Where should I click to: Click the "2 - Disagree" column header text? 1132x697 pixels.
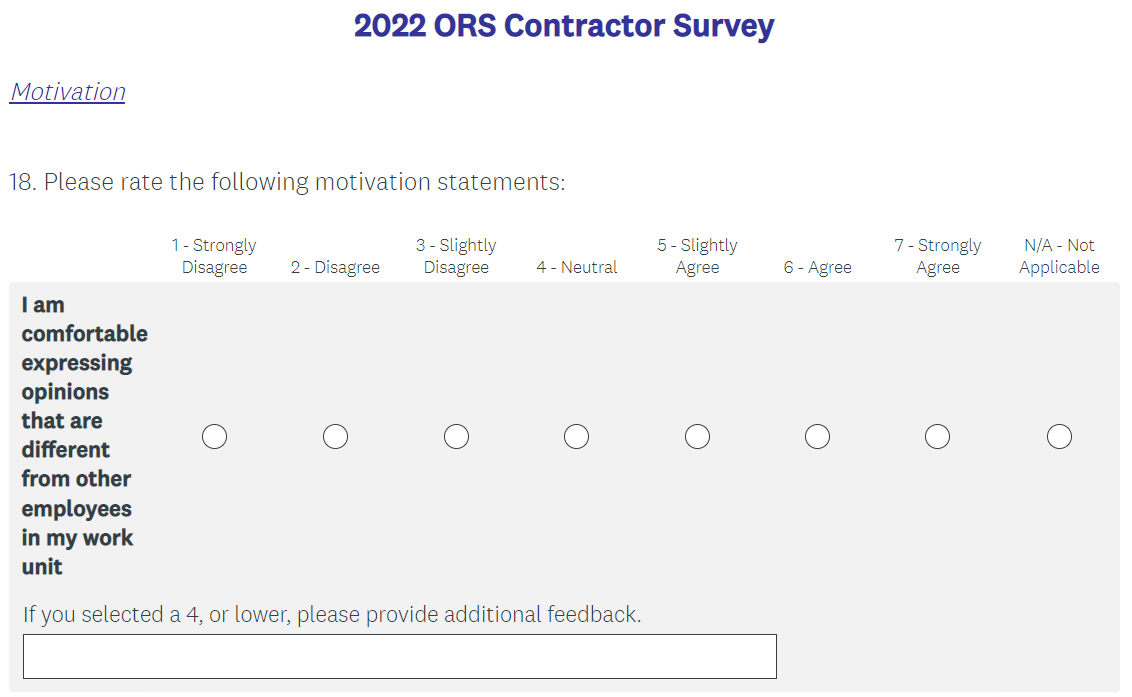pos(335,267)
